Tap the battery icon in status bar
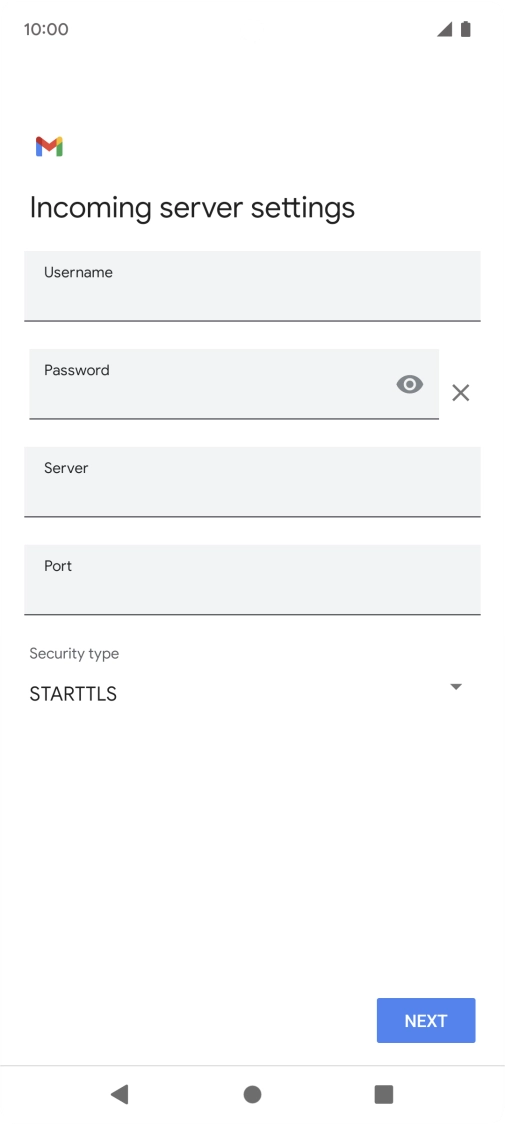Viewport: 505px width, 1124px height. [x=466, y=29]
